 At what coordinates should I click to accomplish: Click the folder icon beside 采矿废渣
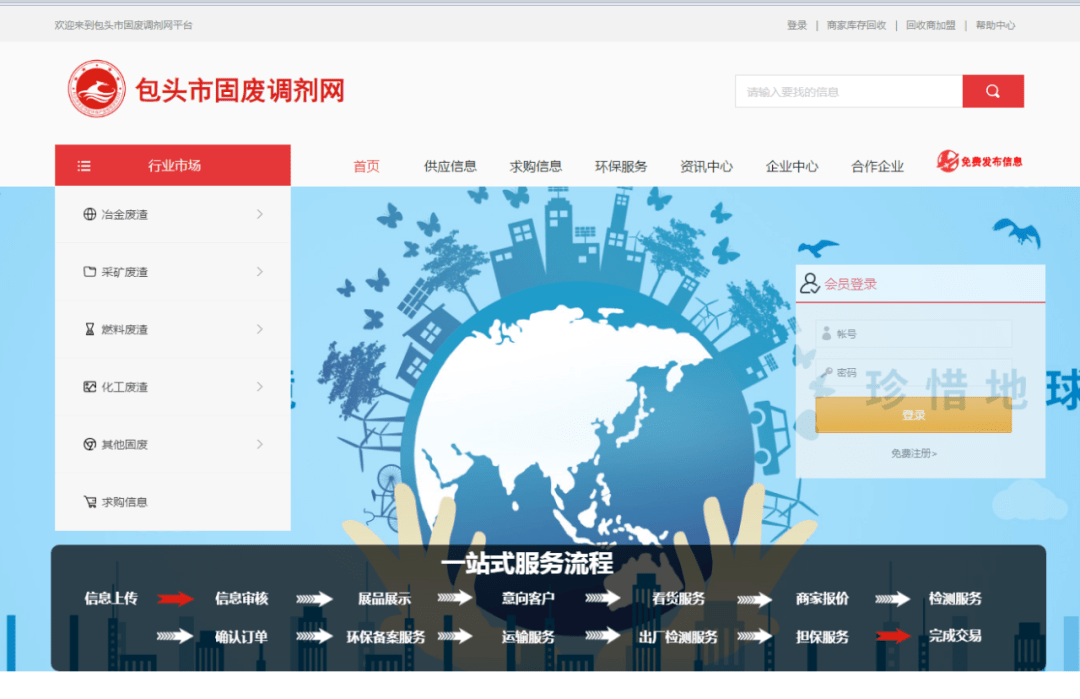pyautogui.click(x=89, y=272)
